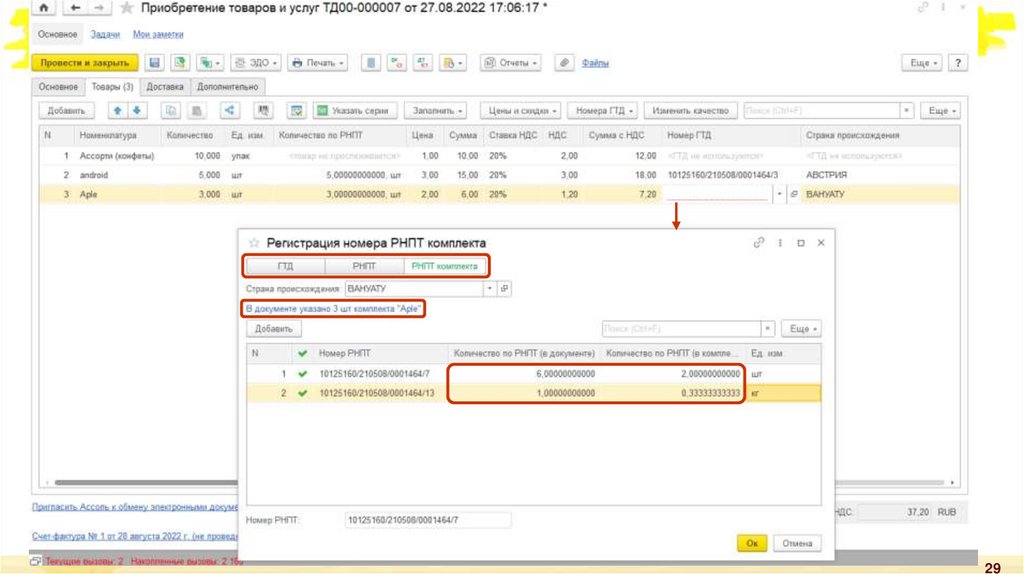
Task: Switch to the Основное document tab
Action: (x=58, y=86)
